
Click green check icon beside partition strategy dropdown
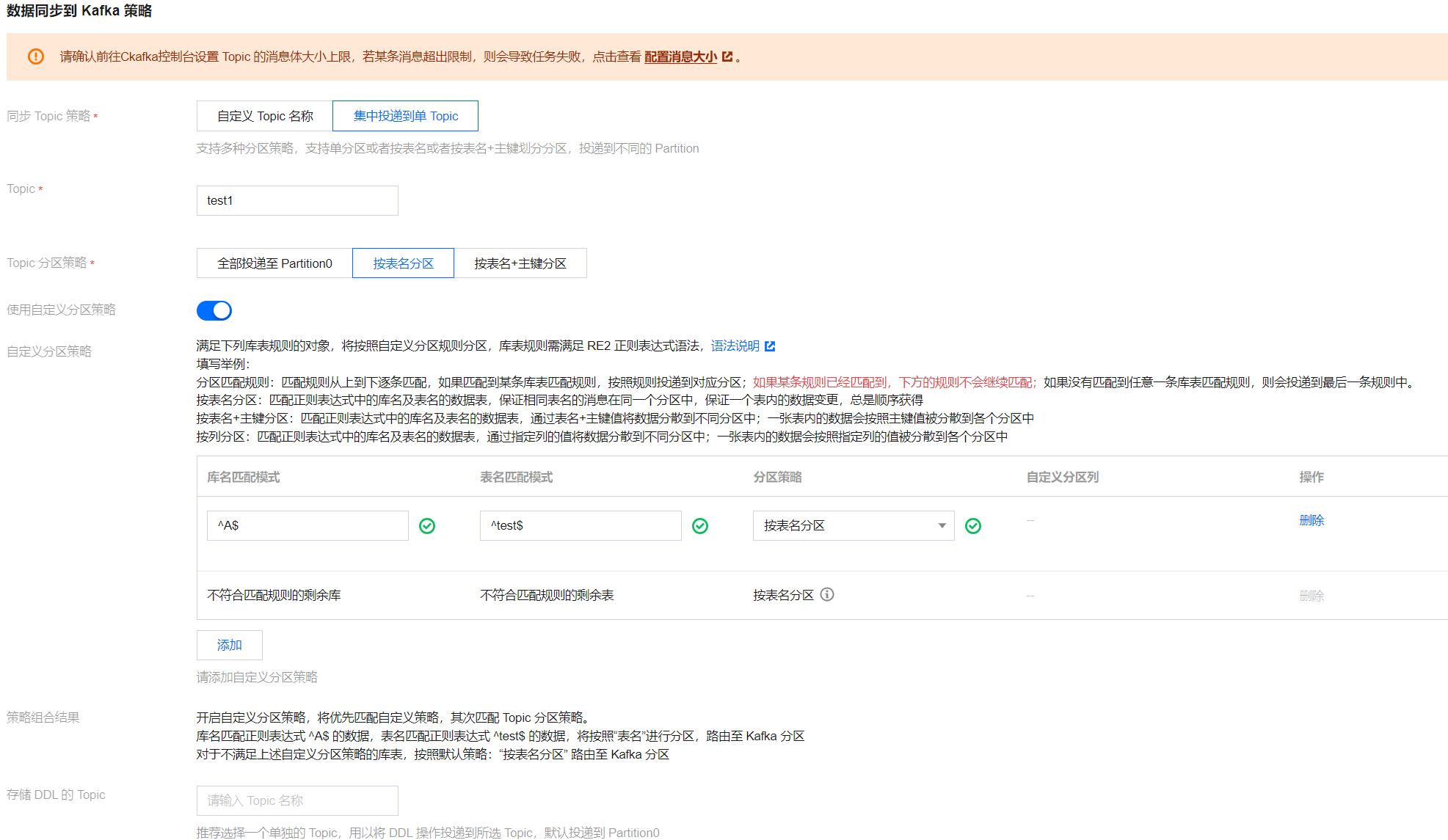973,526
